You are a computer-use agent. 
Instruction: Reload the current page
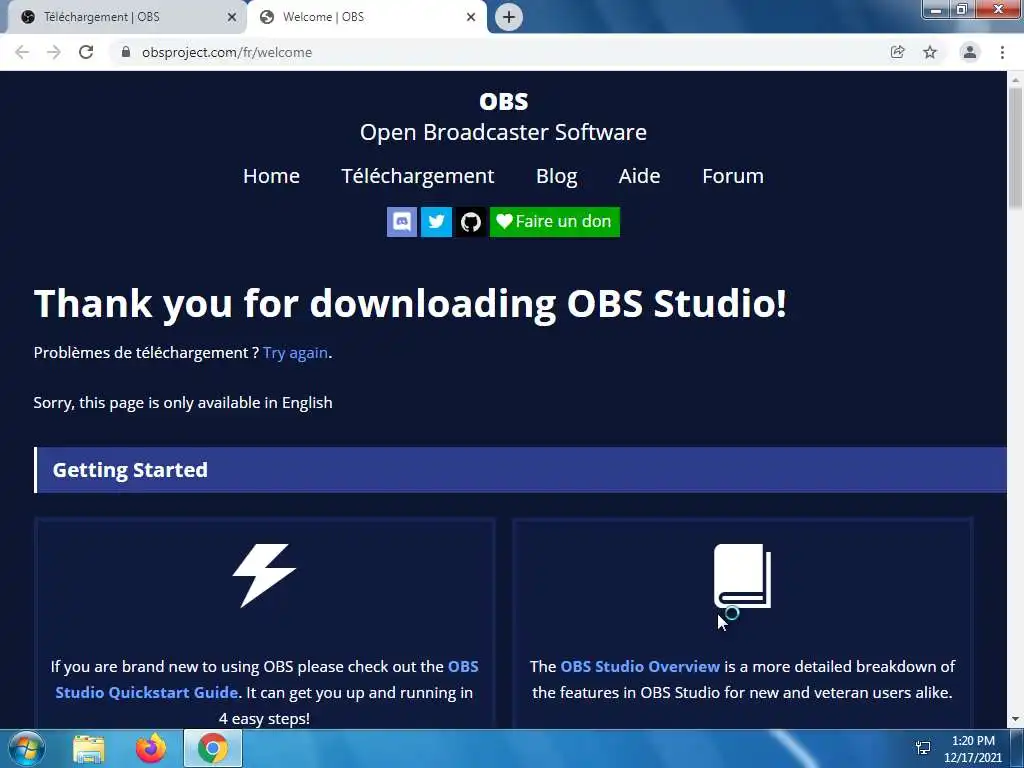[x=86, y=52]
